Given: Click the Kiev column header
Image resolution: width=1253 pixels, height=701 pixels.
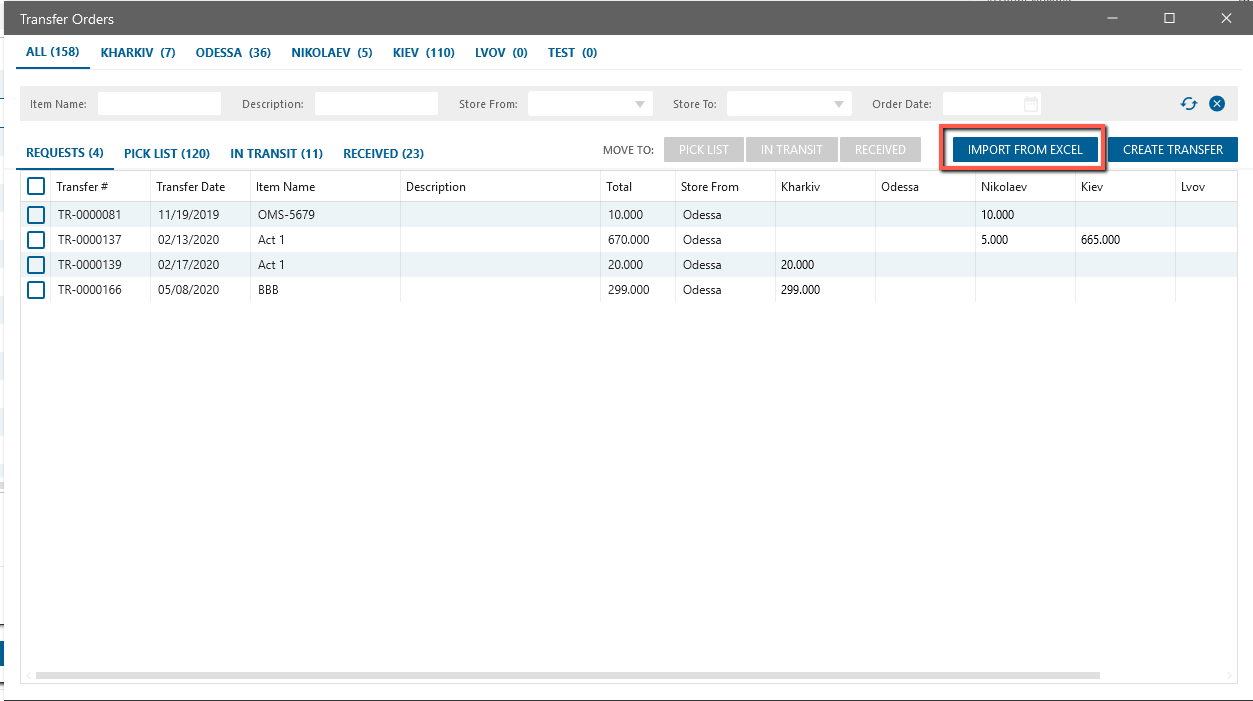Looking at the screenshot, I should (x=1125, y=187).
